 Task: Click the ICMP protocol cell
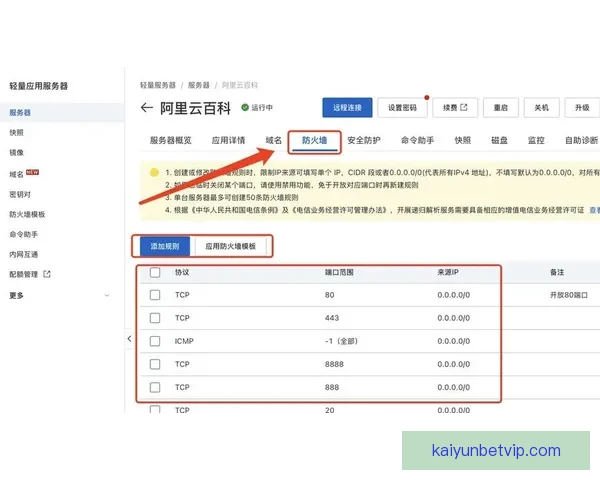point(184,341)
